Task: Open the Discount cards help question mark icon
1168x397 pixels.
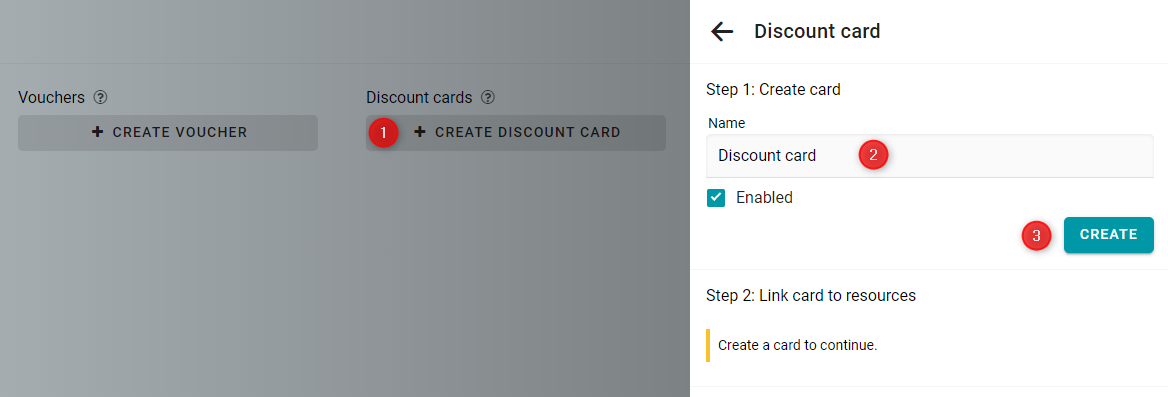Action: (x=488, y=98)
